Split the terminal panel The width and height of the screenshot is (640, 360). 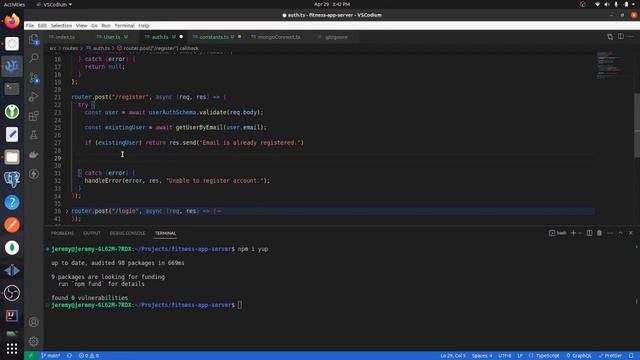(589, 233)
